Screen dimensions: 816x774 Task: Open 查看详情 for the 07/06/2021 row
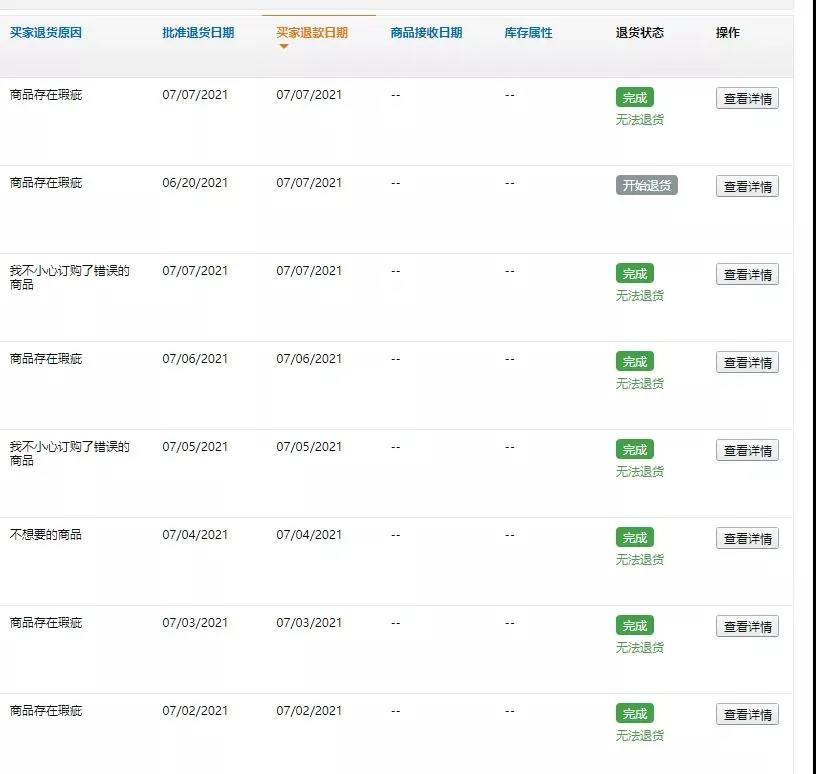747,361
